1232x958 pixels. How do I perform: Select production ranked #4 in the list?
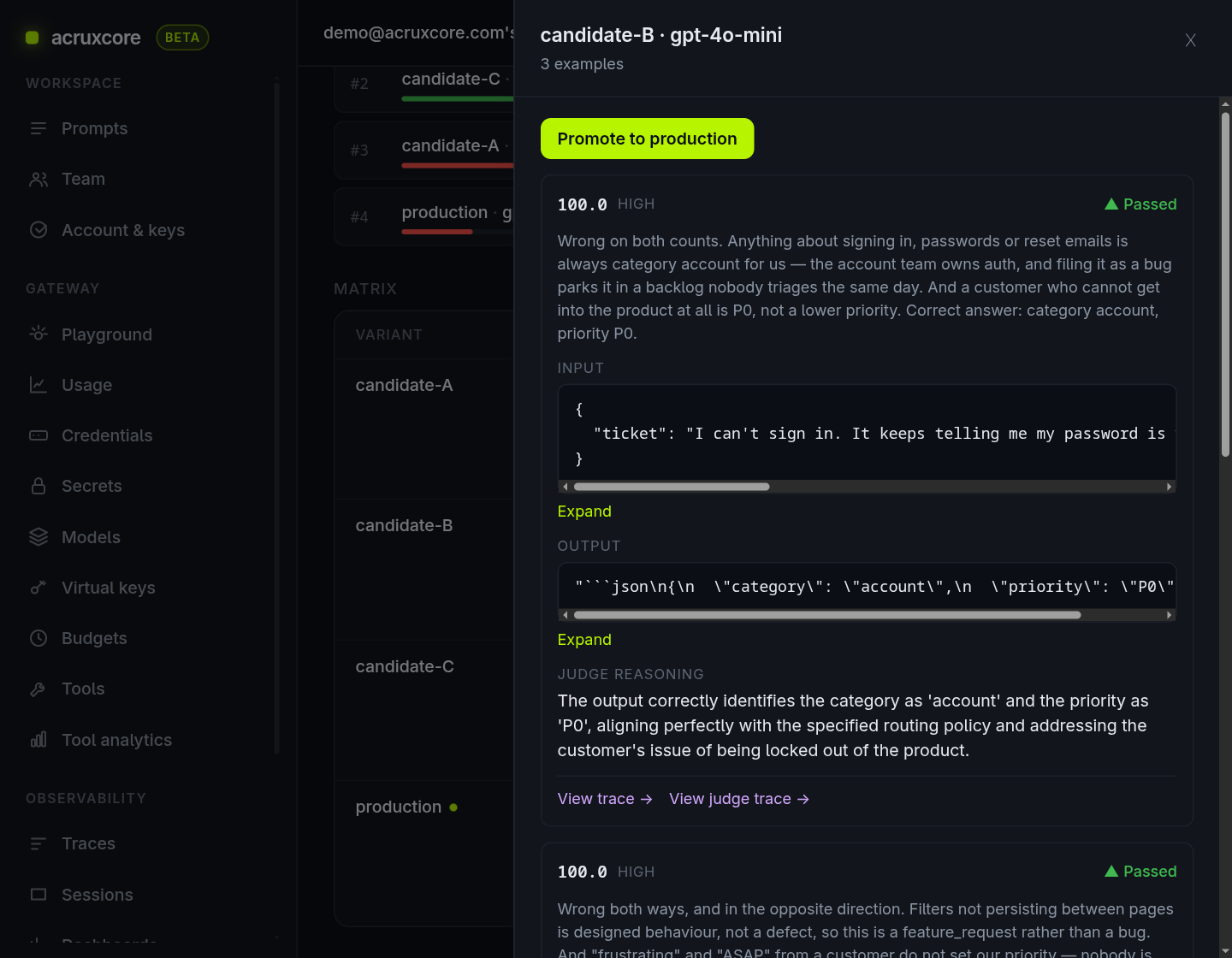point(424,217)
